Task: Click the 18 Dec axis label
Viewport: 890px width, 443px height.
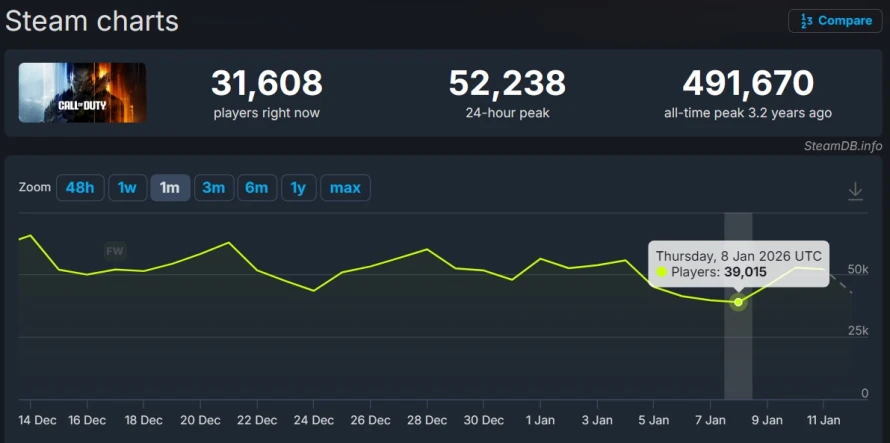Action: click(x=144, y=420)
